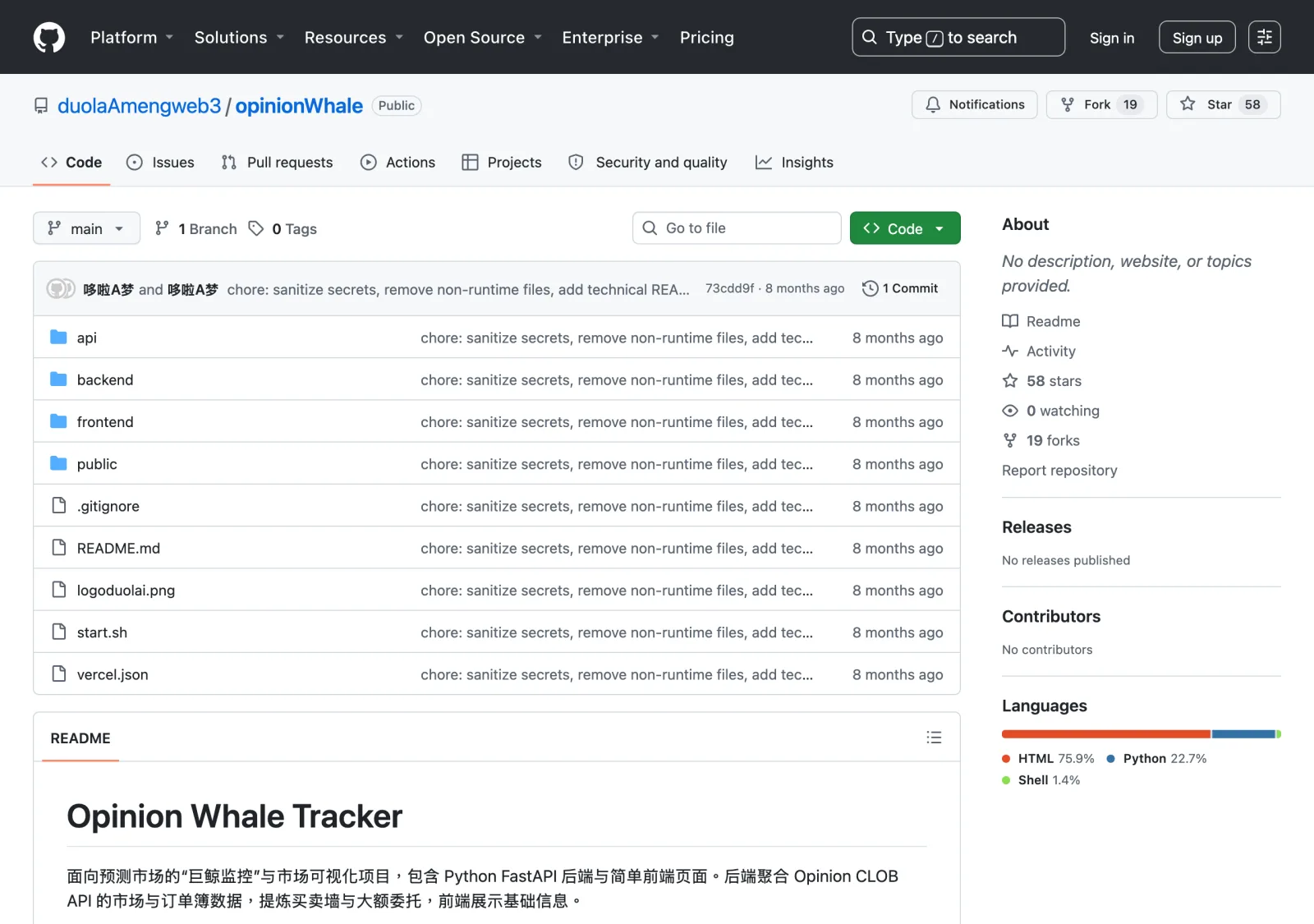Click the commit author avatar
The image size is (1314, 924).
pyautogui.click(x=61, y=288)
